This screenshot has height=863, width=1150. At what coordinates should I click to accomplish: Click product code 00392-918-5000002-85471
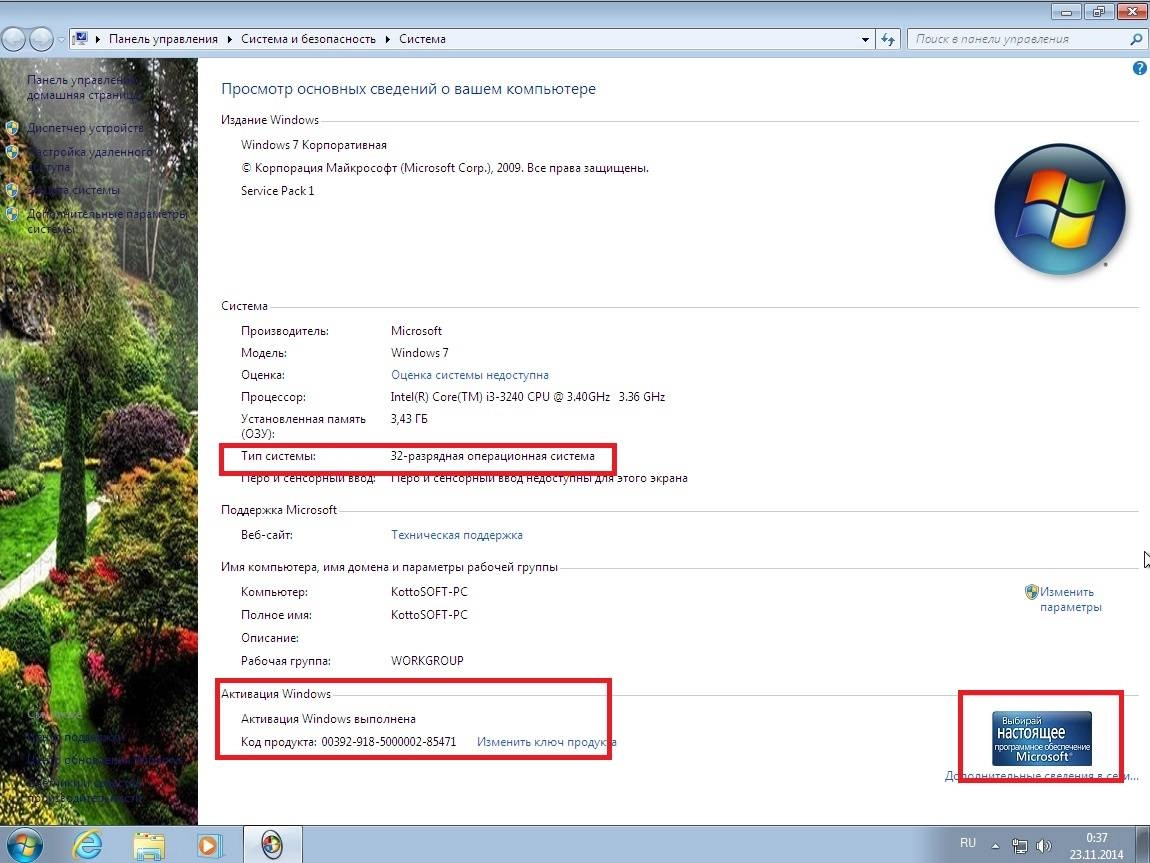tap(389, 742)
